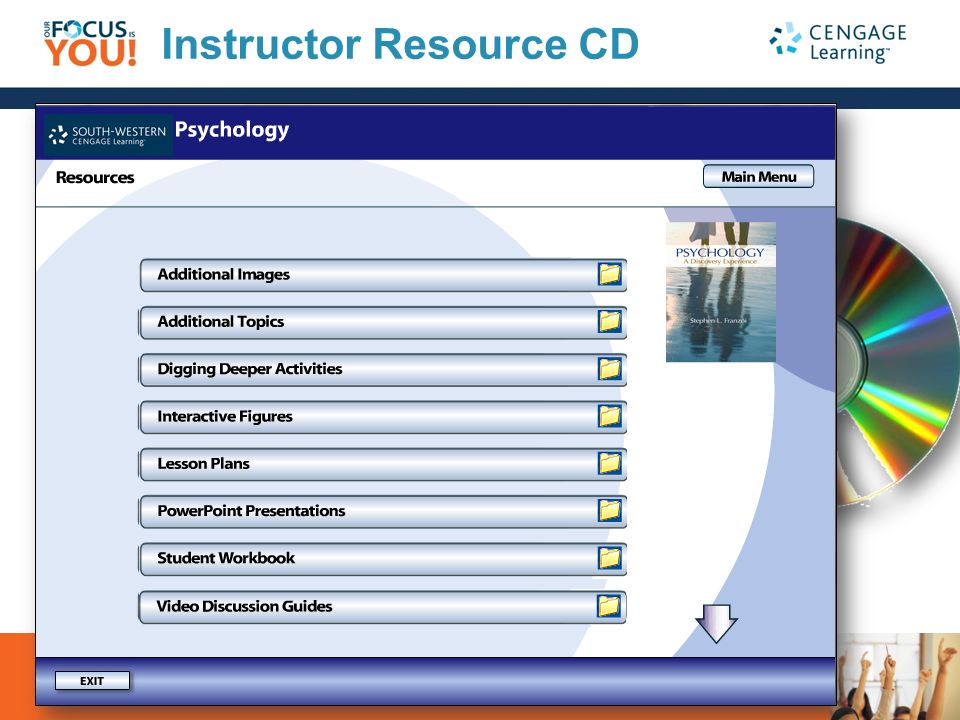Click the Psychology title text

click(232, 130)
